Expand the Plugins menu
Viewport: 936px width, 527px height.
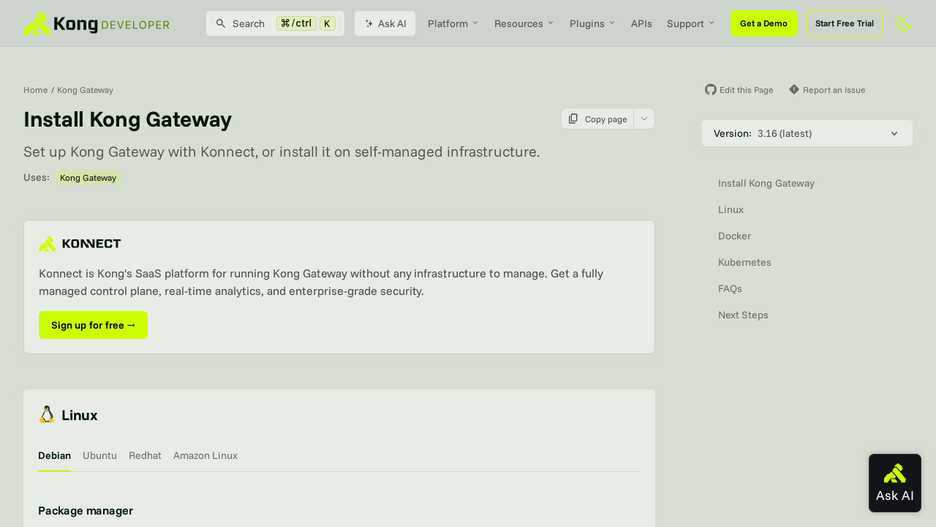click(x=592, y=23)
